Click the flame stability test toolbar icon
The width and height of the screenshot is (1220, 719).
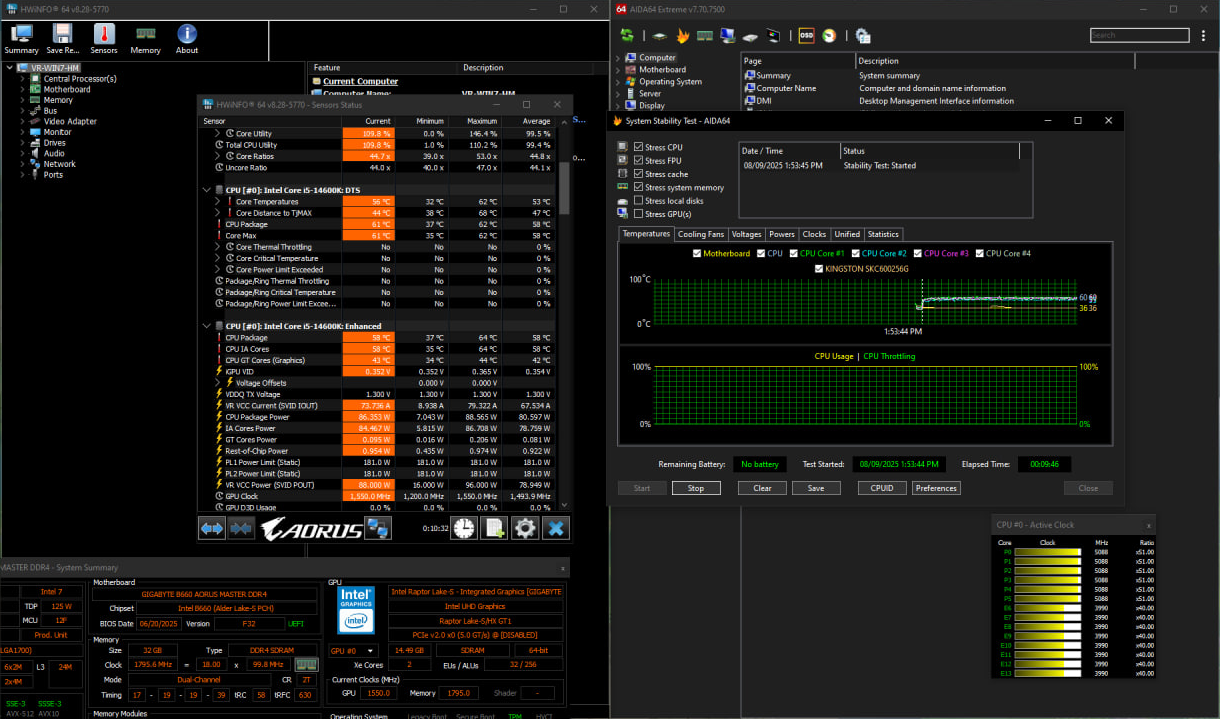683,36
